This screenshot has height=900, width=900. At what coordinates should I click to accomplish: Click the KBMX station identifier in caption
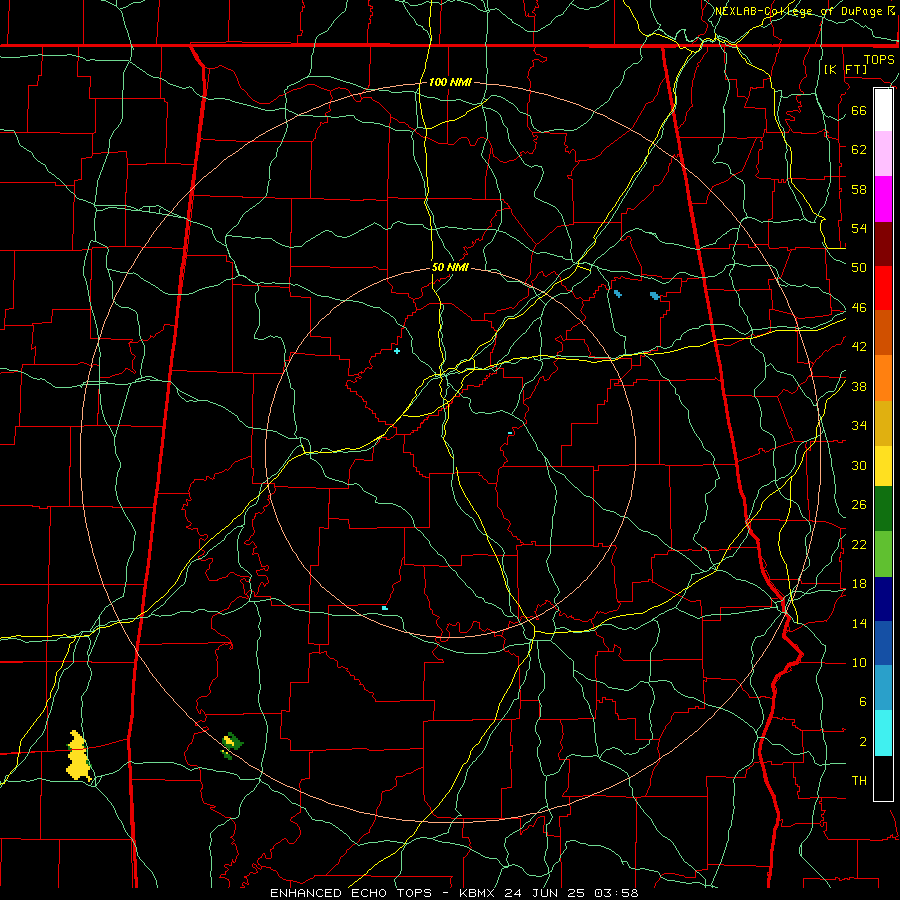pyautogui.click(x=476, y=893)
